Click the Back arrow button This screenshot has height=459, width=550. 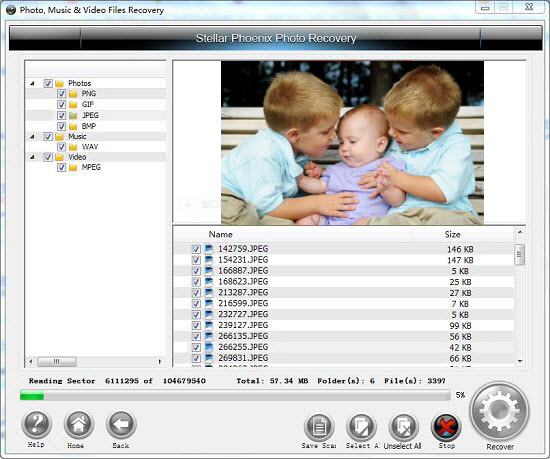pyautogui.click(x=121, y=424)
